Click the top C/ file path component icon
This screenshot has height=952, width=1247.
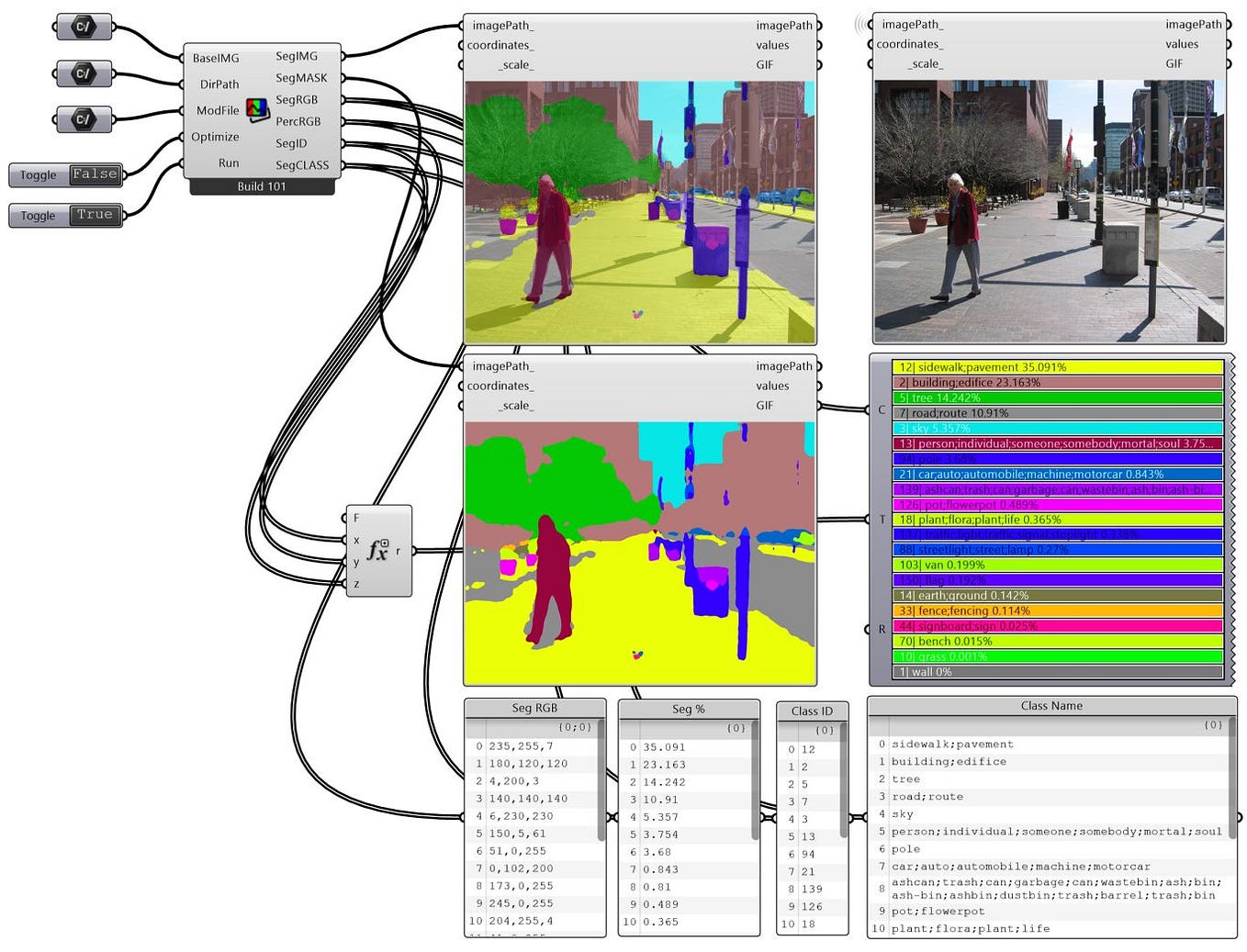tap(83, 26)
